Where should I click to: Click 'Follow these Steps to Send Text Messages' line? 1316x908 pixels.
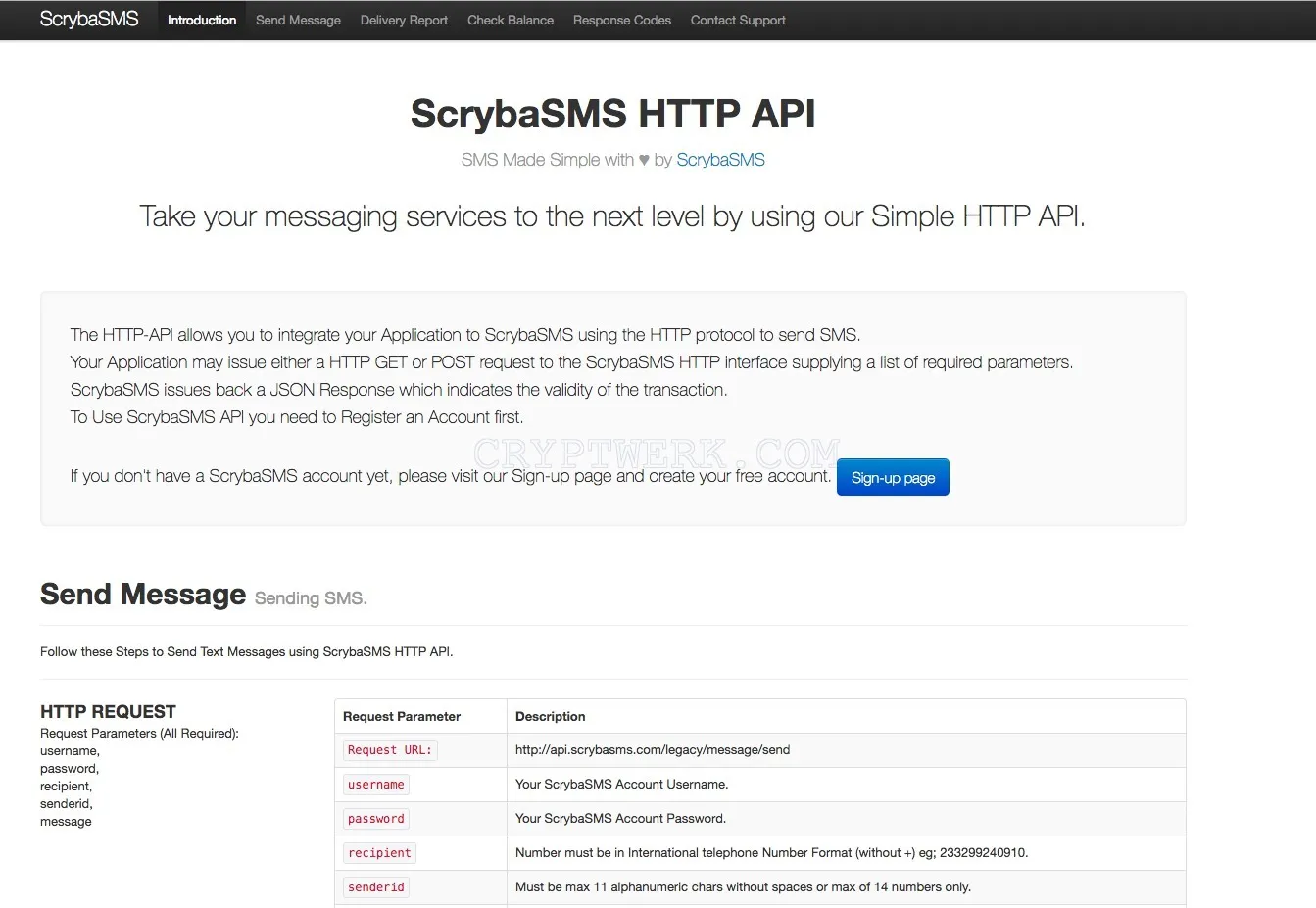click(246, 651)
